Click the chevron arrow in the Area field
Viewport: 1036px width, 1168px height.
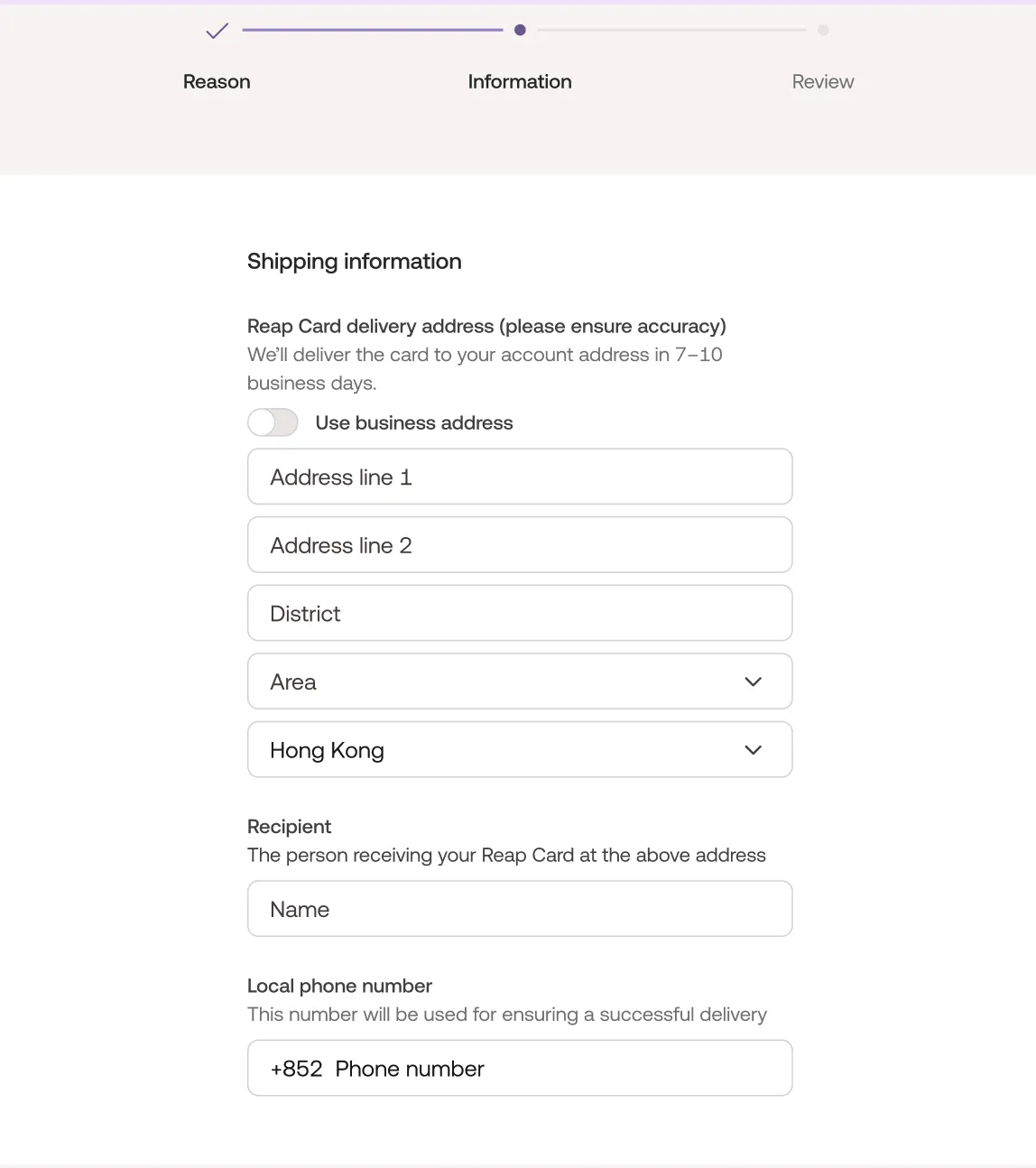(754, 681)
